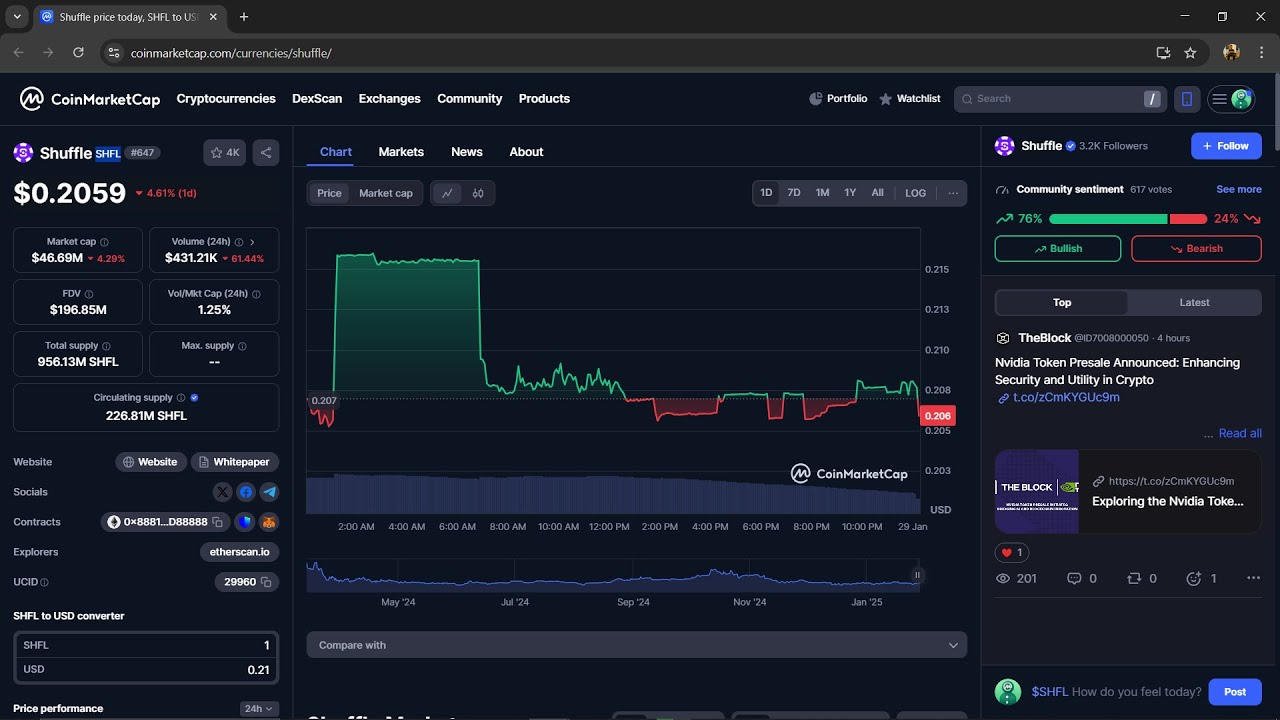Open Chrome tab search dropdown
Screen dimensions: 1280x720
pos(17,17)
